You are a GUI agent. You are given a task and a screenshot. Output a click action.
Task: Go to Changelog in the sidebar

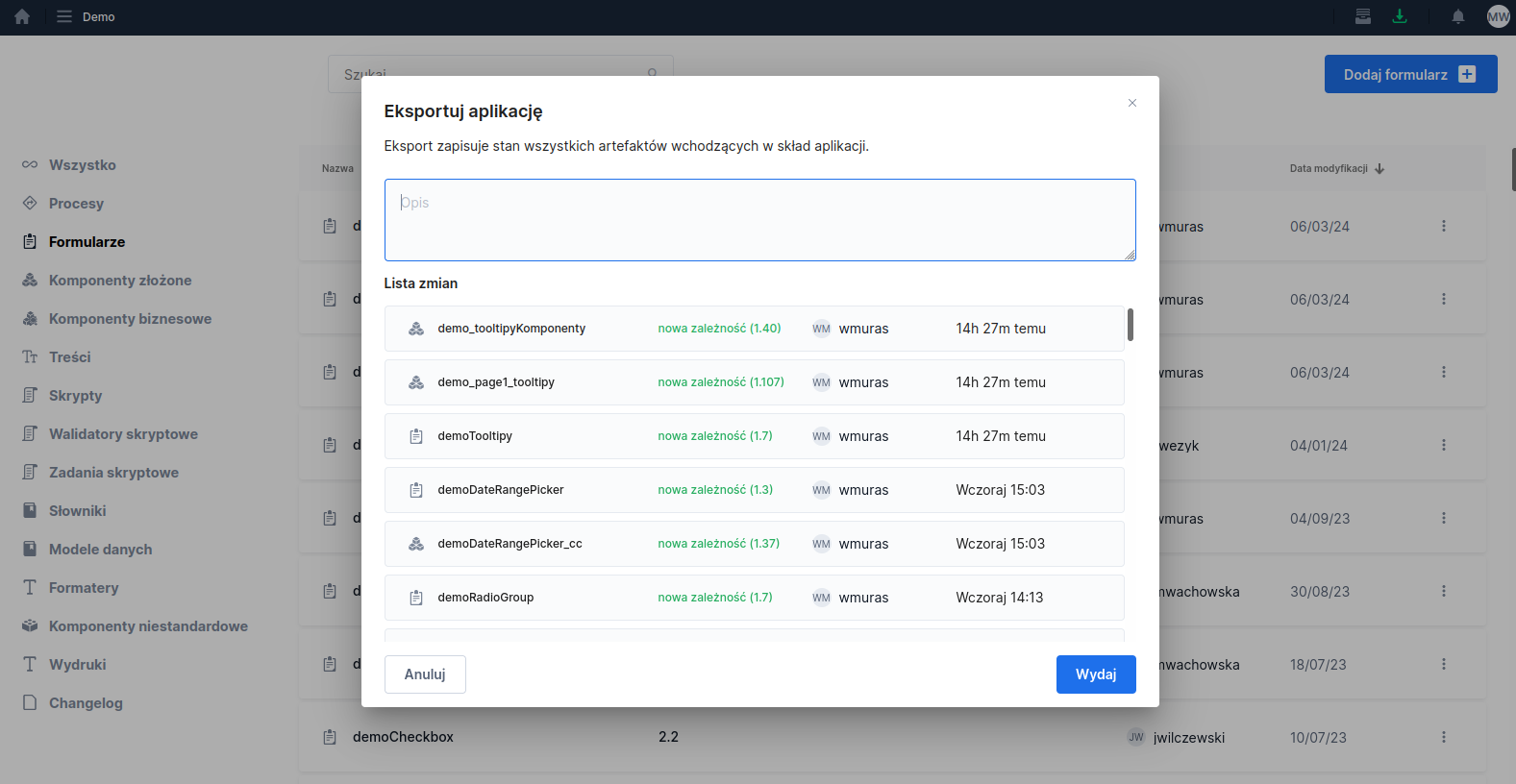(x=86, y=703)
